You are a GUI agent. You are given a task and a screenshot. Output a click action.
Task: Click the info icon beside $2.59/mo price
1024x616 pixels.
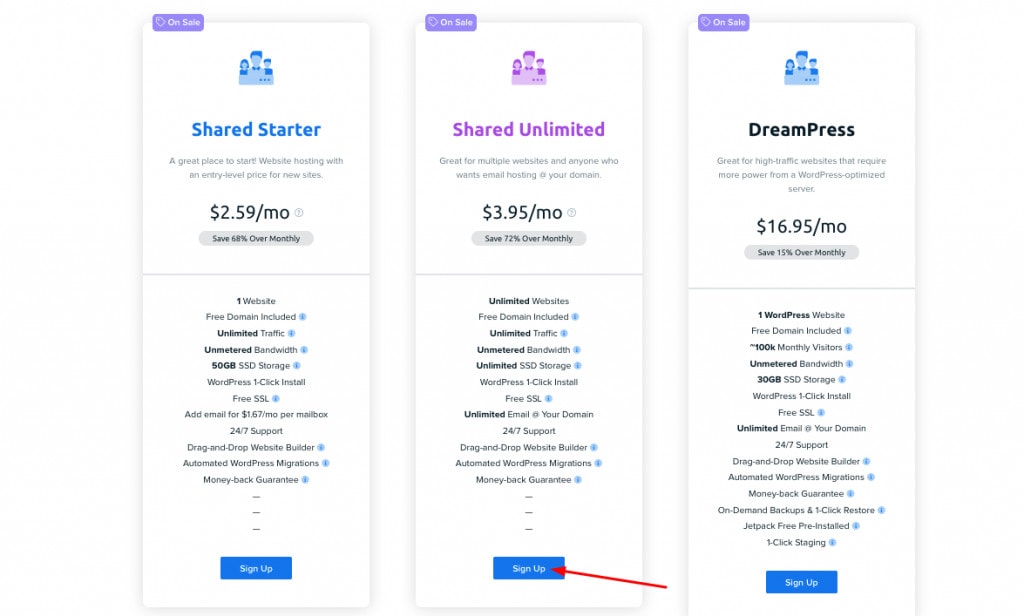point(299,213)
